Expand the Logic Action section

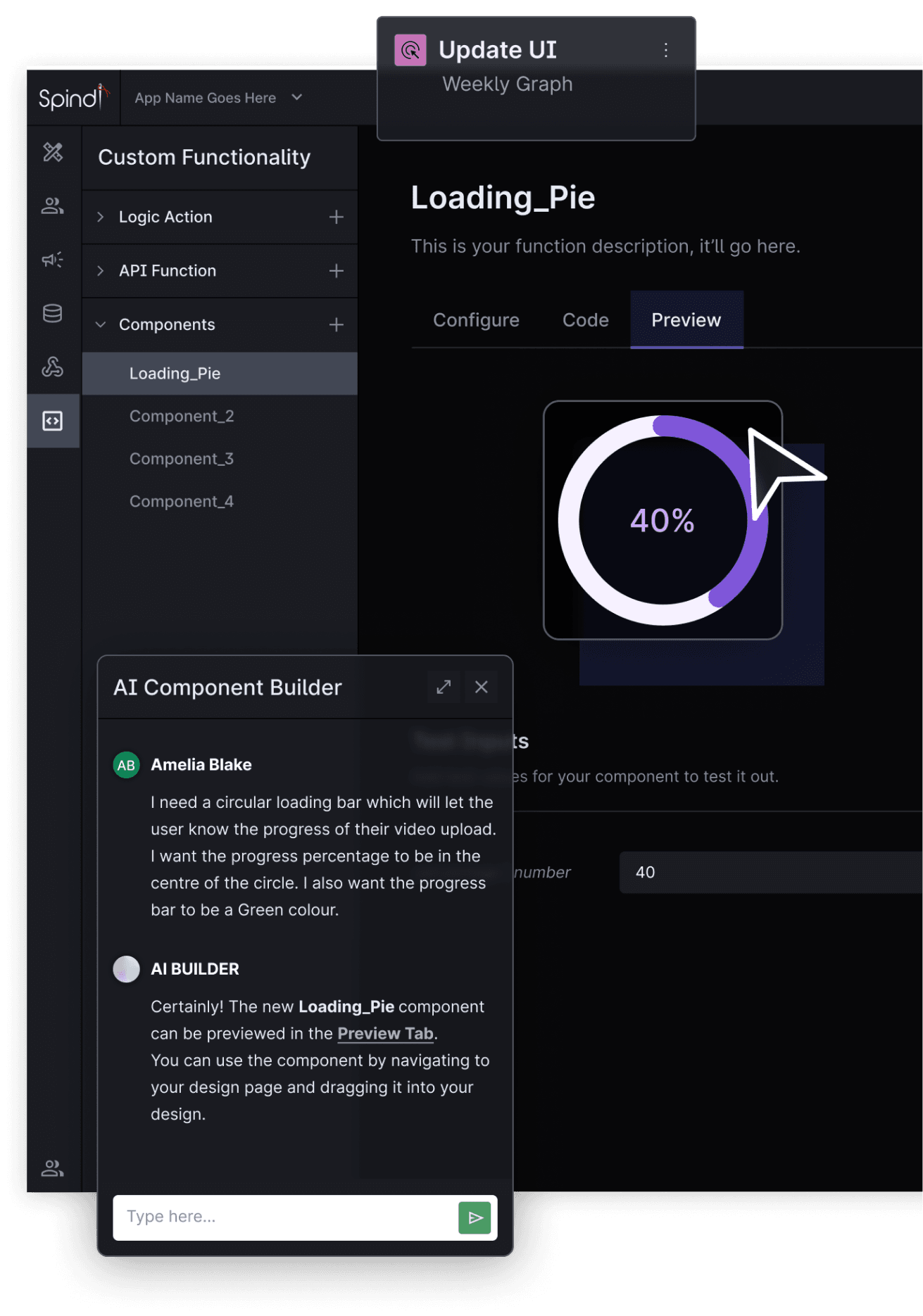click(101, 217)
